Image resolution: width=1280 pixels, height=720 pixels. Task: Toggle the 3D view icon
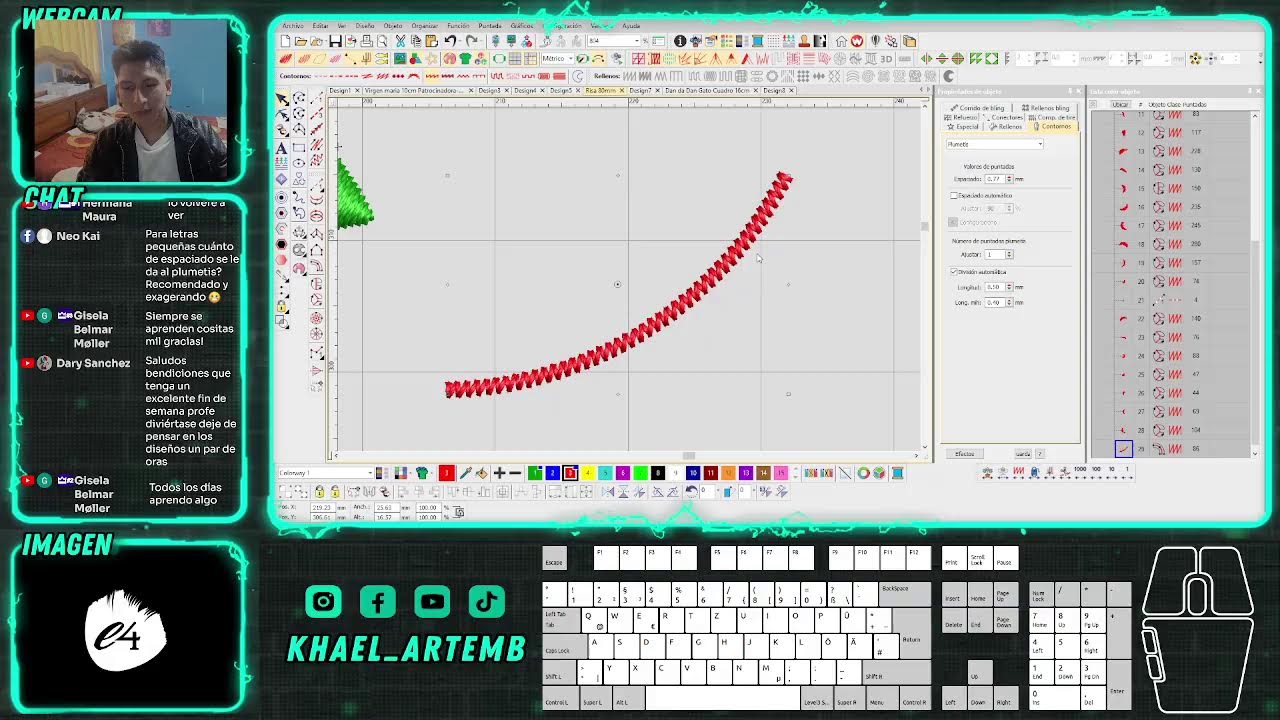click(886, 59)
